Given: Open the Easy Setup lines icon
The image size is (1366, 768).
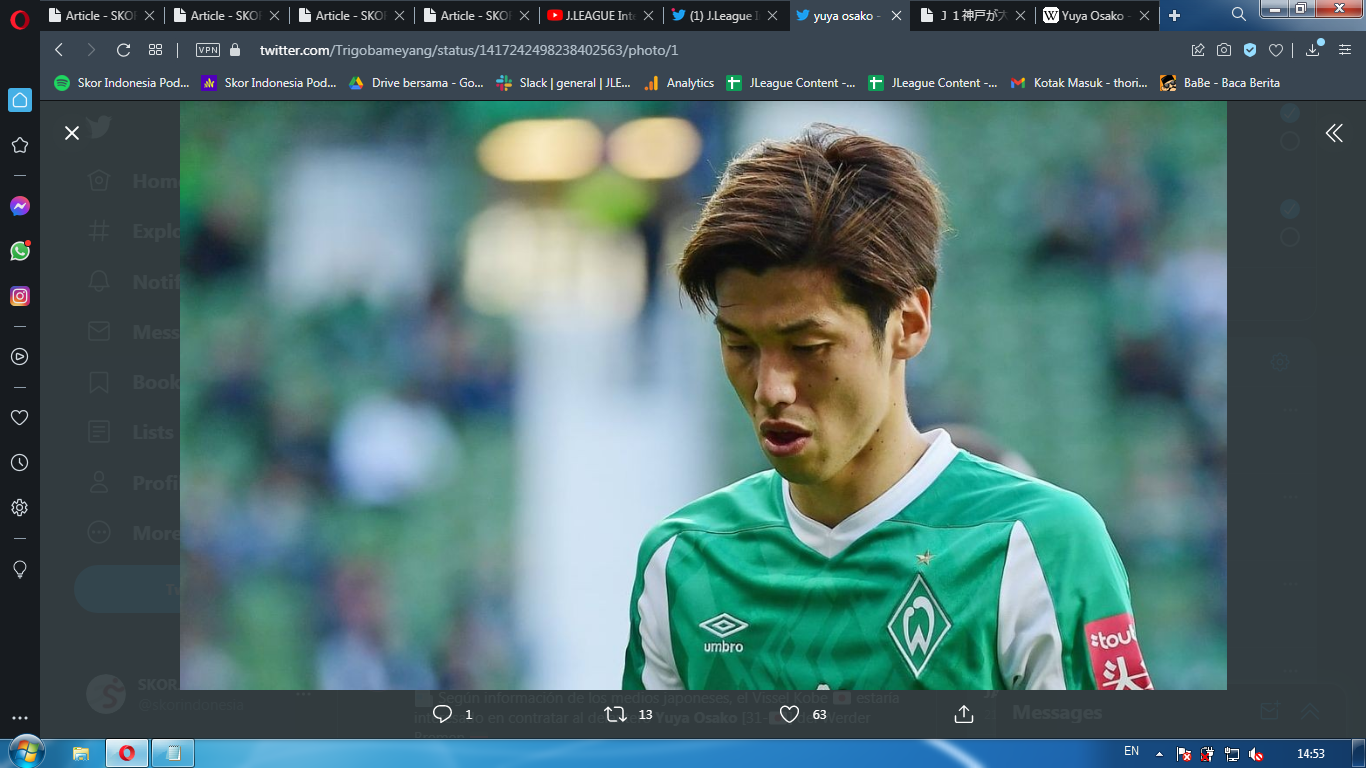Looking at the screenshot, I should coord(1345,50).
